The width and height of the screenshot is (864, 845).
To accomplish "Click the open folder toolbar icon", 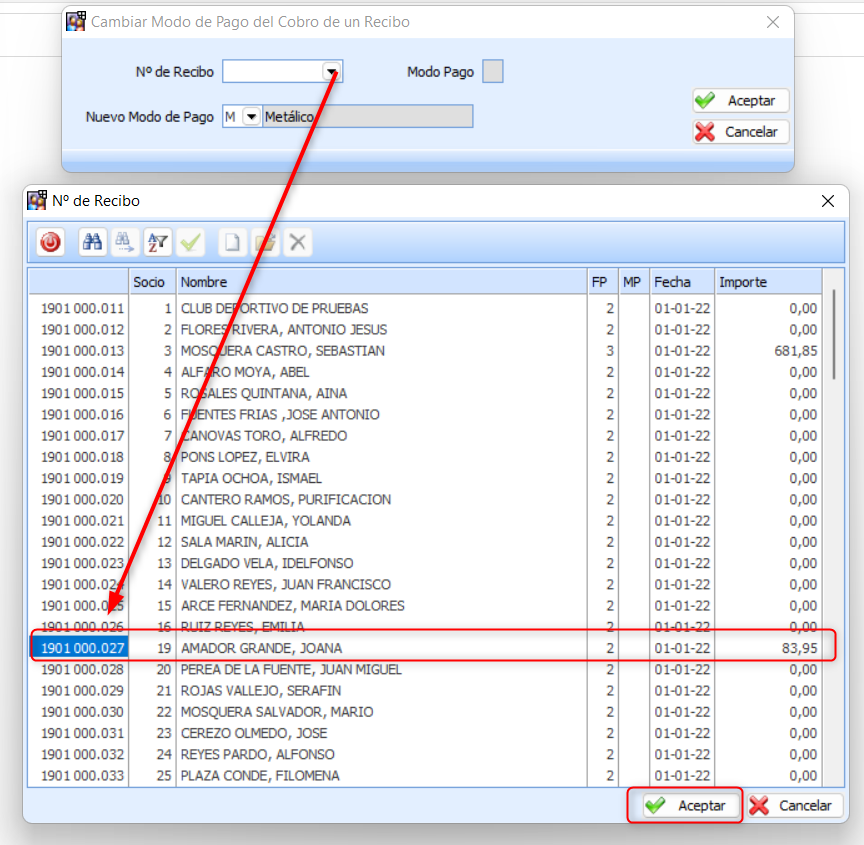I will point(264,242).
